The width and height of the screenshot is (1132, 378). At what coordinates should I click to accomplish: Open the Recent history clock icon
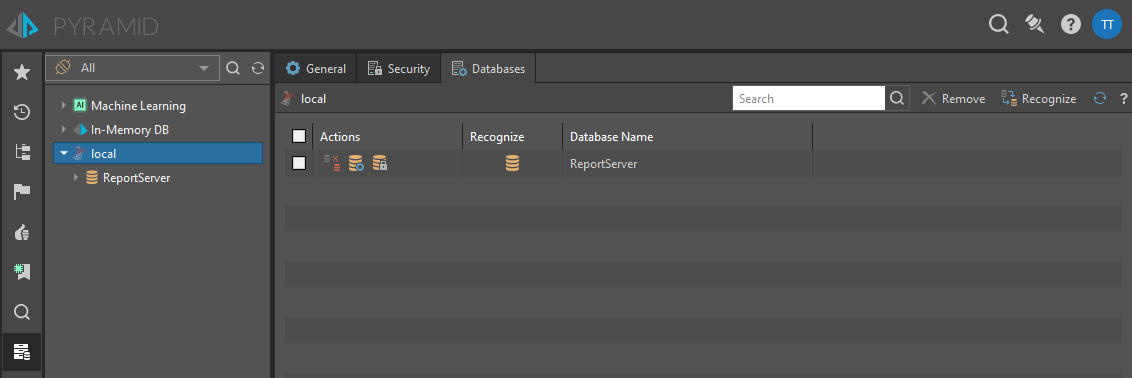[x=22, y=112]
